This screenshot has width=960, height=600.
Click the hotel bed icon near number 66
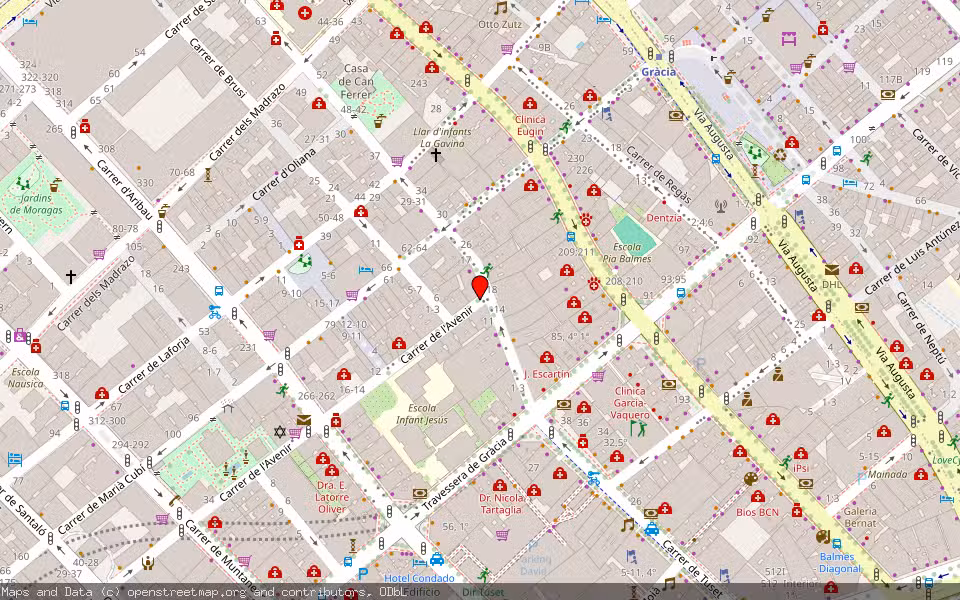coord(366,269)
